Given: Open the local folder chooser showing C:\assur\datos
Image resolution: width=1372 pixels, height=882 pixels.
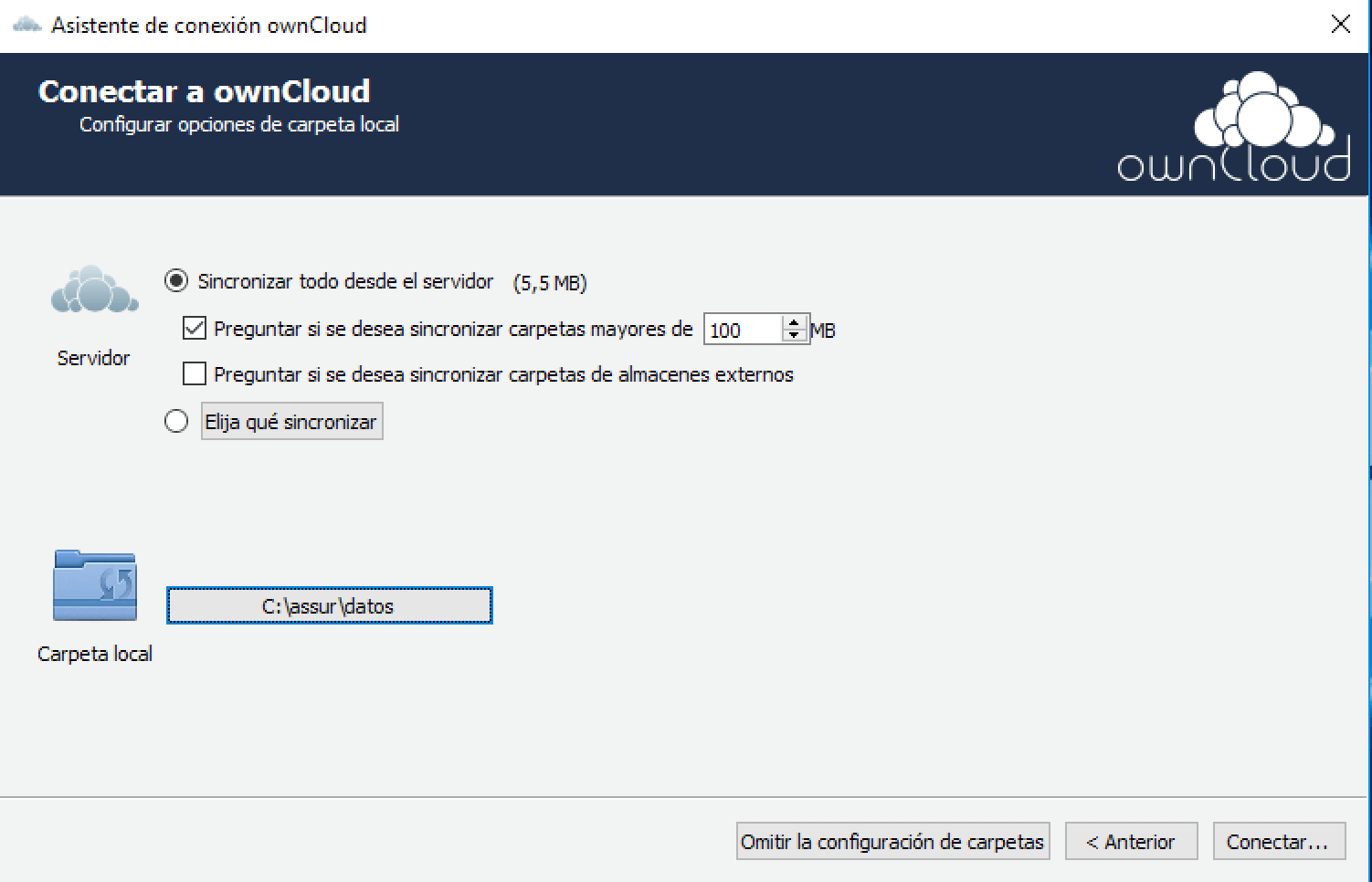Looking at the screenshot, I should tap(329, 605).
